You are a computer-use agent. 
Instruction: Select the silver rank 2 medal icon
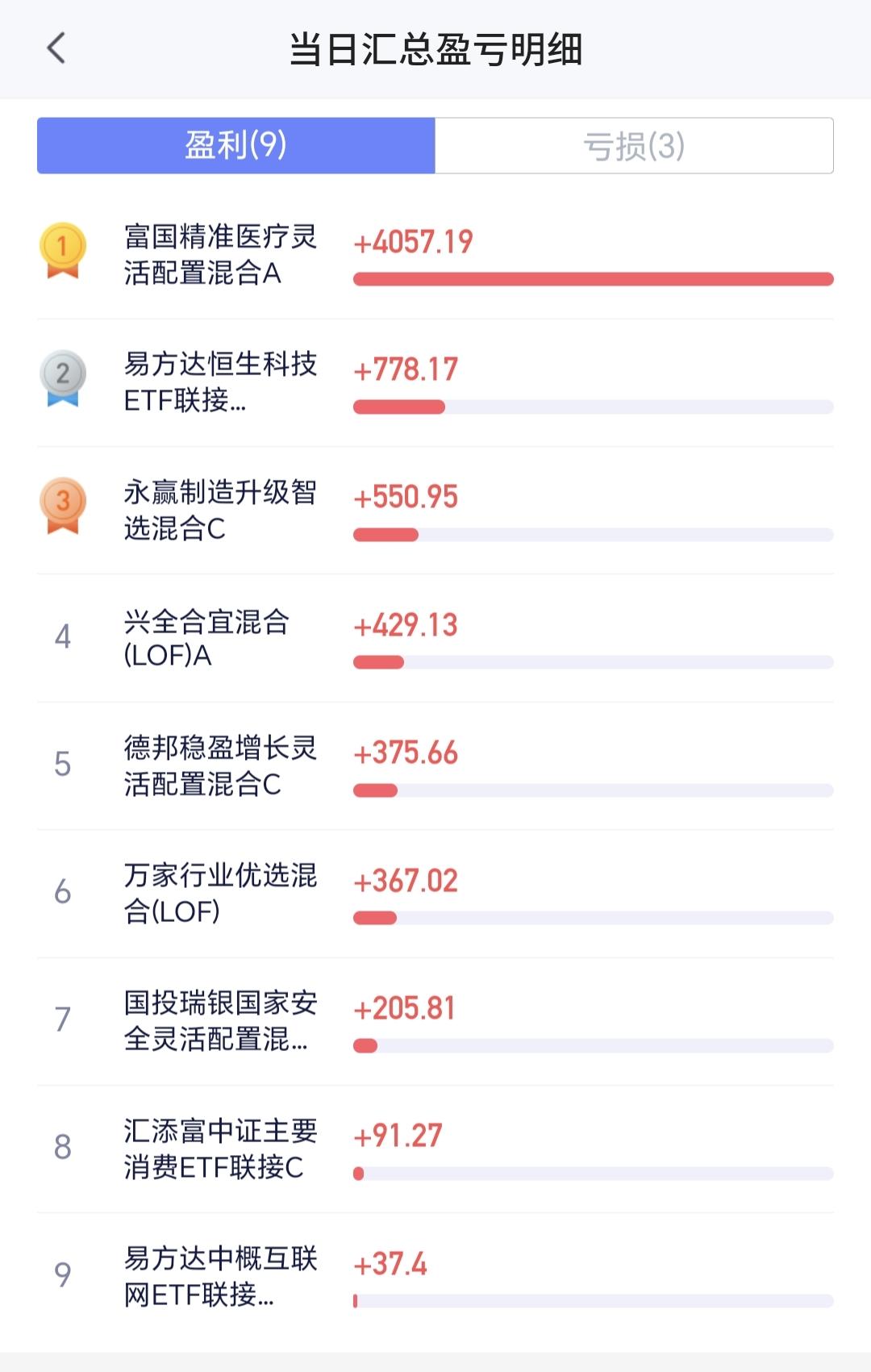click(x=63, y=377)
